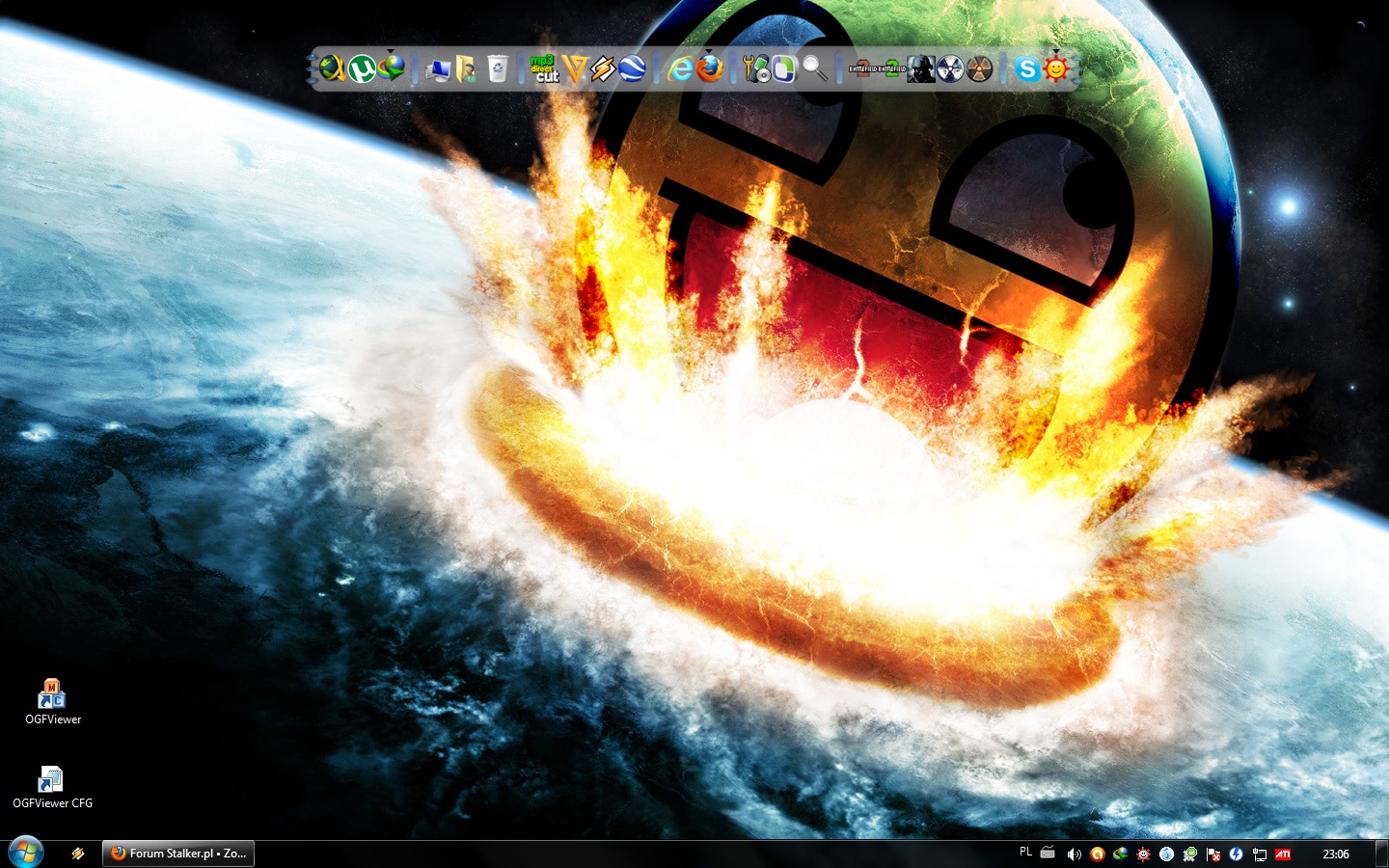Open the volume control in the tray

[x=1074, y=854]
